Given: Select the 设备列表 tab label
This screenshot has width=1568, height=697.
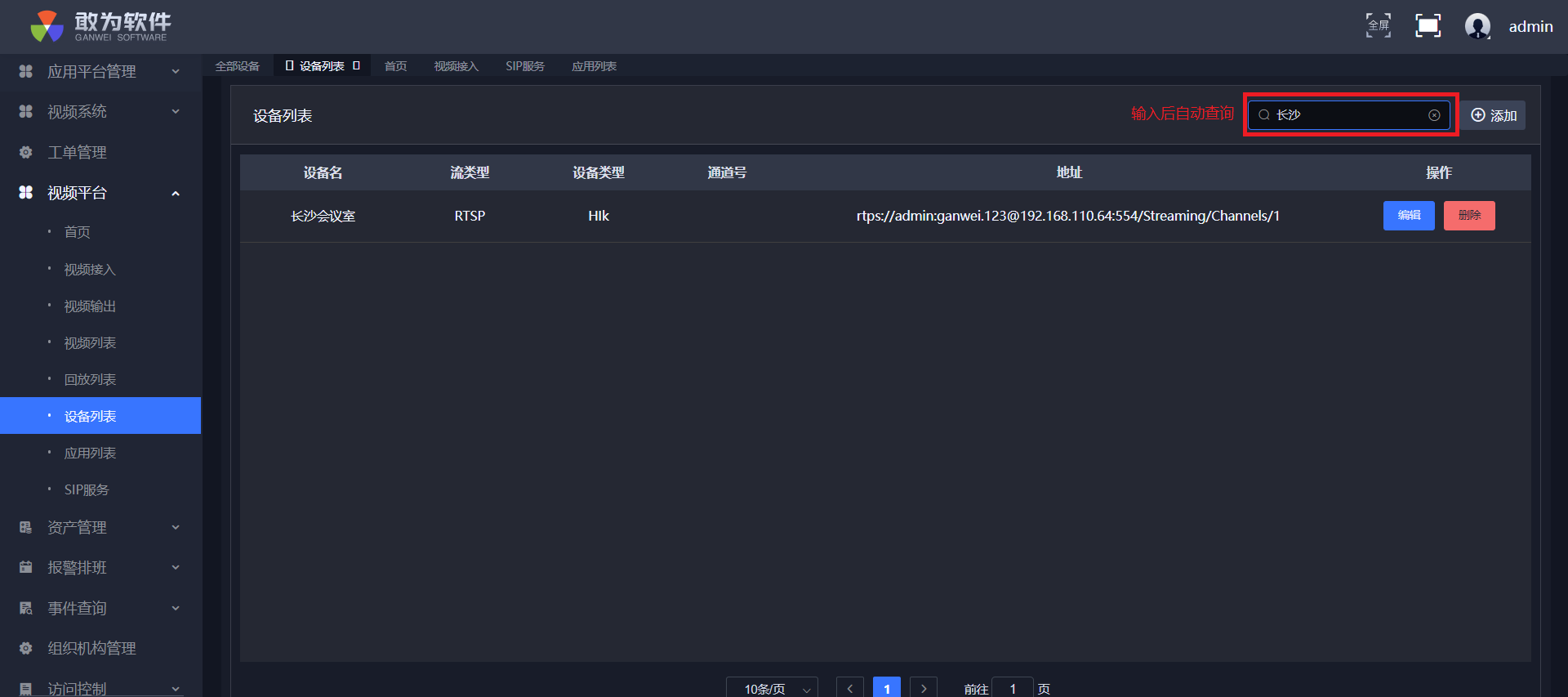Looking at the screenshot, I should 322,66.
